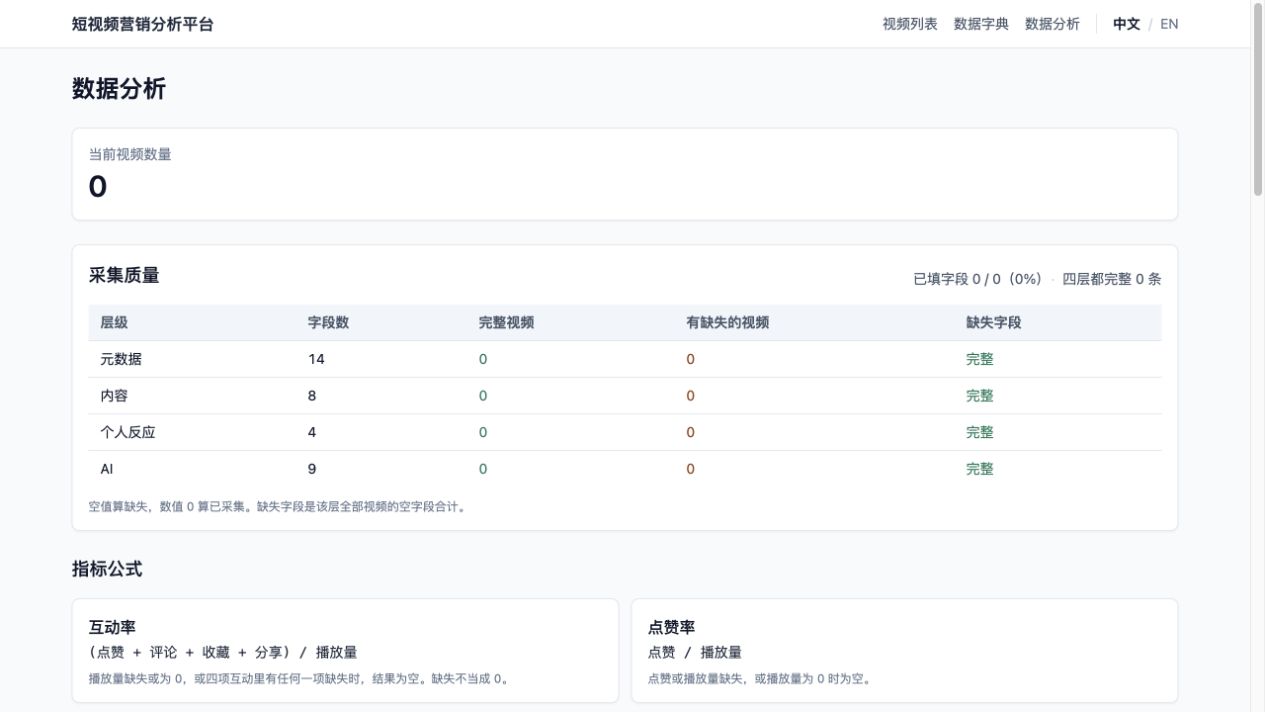Click 完整 status in 内容 row
Viewport: 1265px width, 712px height.
pyautogui.click(x=980, y=396)
